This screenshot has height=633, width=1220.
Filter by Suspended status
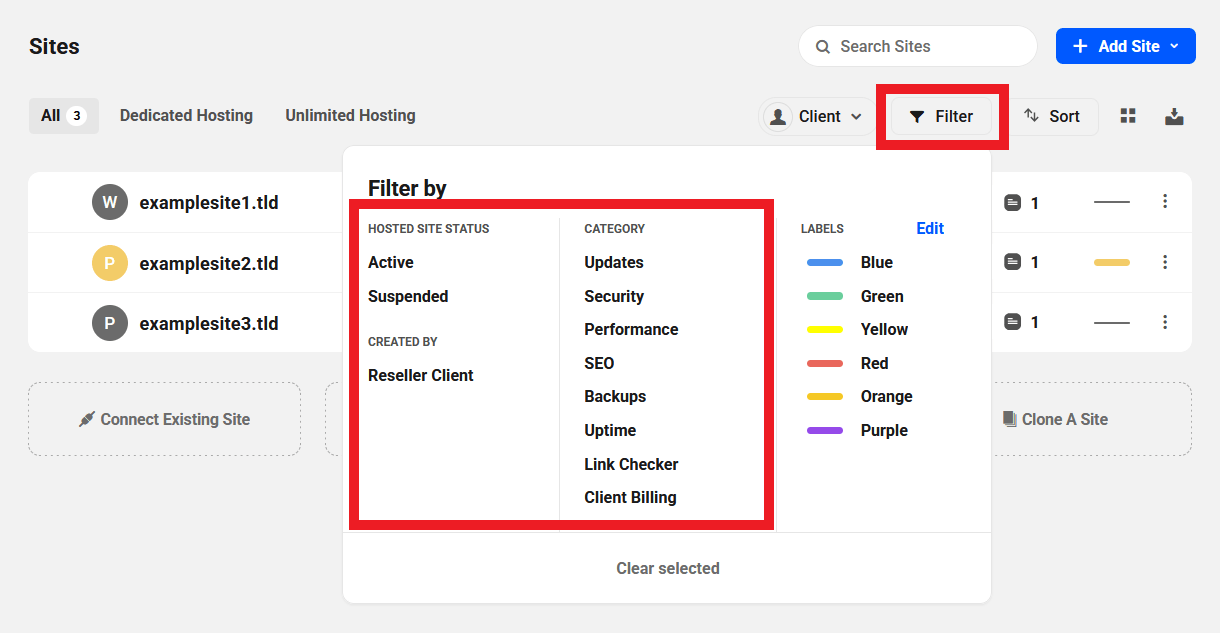coord(408,296)
